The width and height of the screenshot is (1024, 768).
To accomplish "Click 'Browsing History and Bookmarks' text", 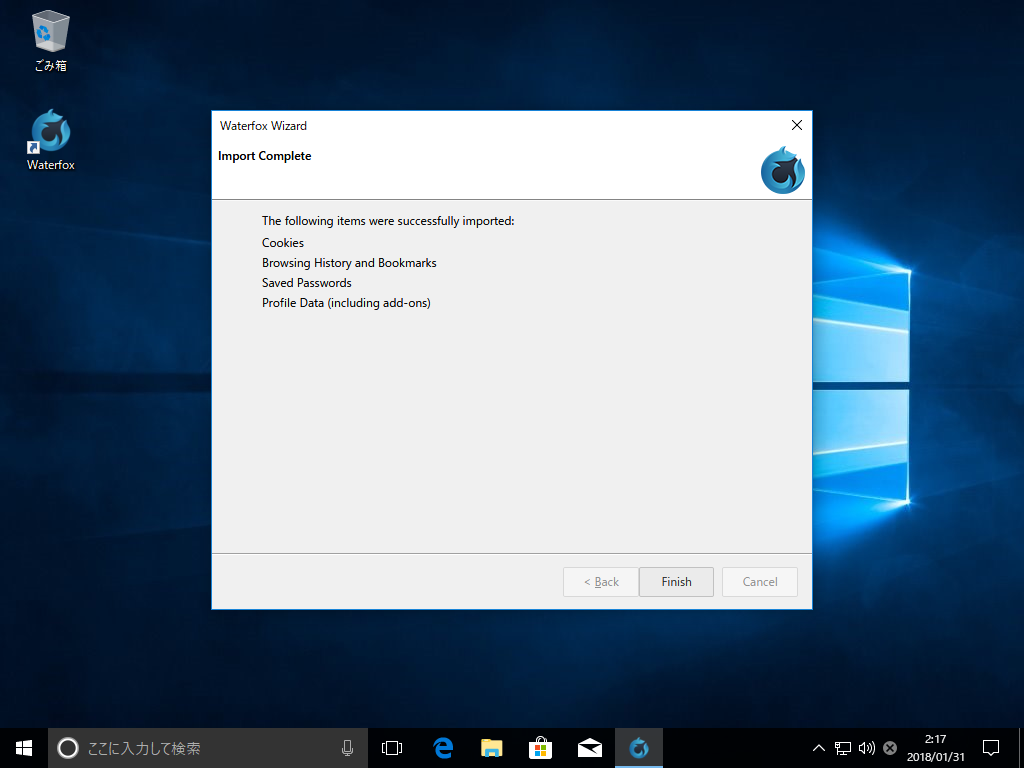I will click(349, 263).
